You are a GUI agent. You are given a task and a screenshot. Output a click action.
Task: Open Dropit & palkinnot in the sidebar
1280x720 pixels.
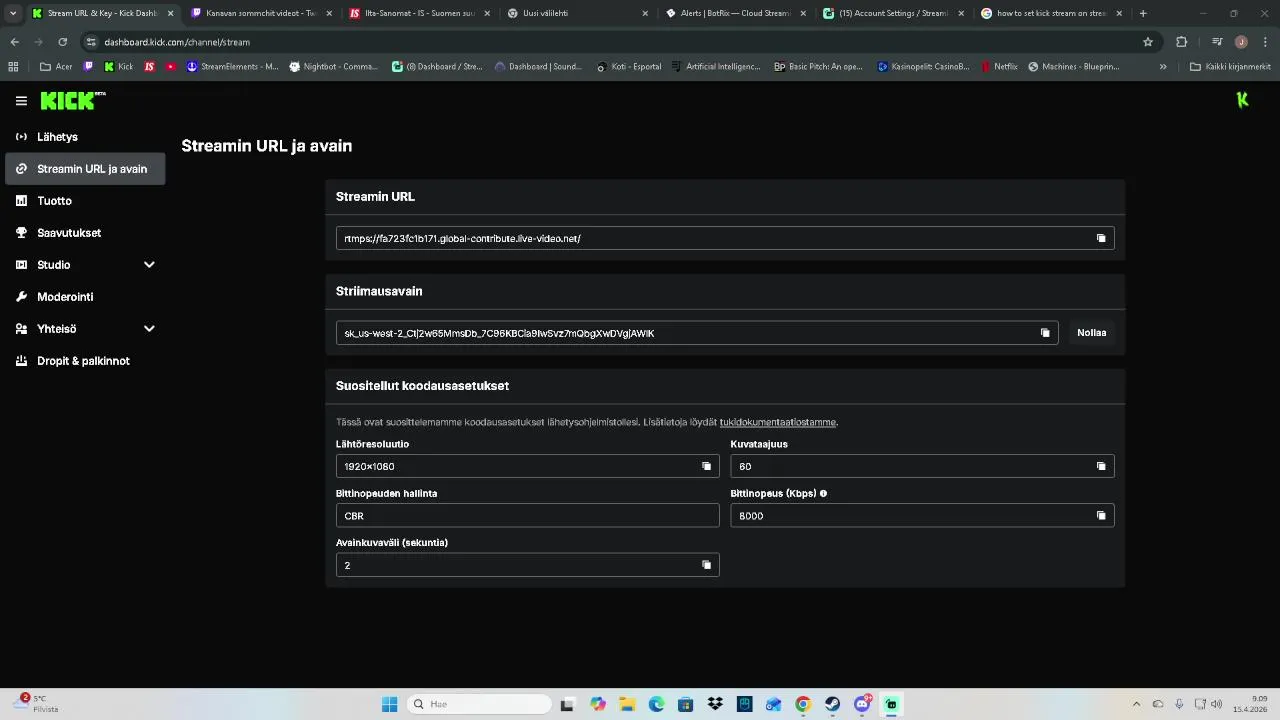tap(85, 361)
